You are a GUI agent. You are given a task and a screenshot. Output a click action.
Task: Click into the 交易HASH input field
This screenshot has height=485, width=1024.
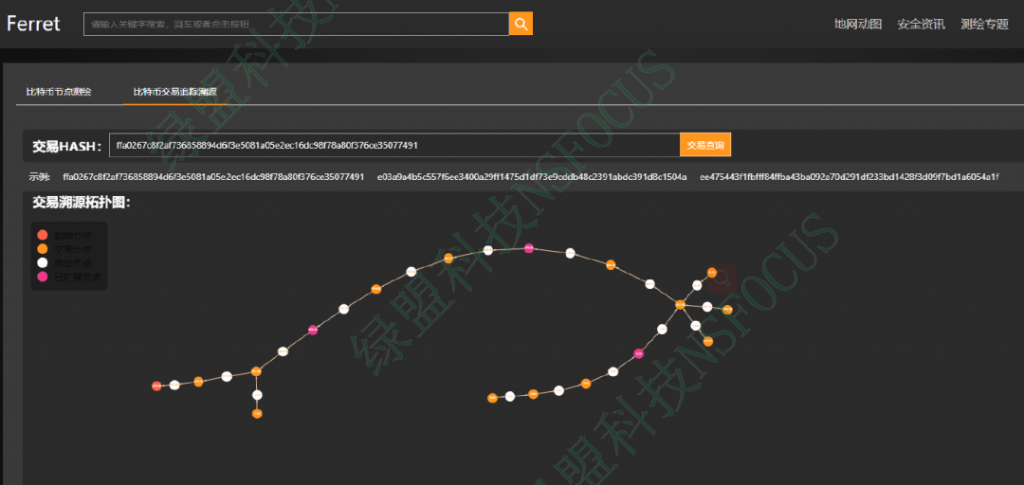(394, 145)
